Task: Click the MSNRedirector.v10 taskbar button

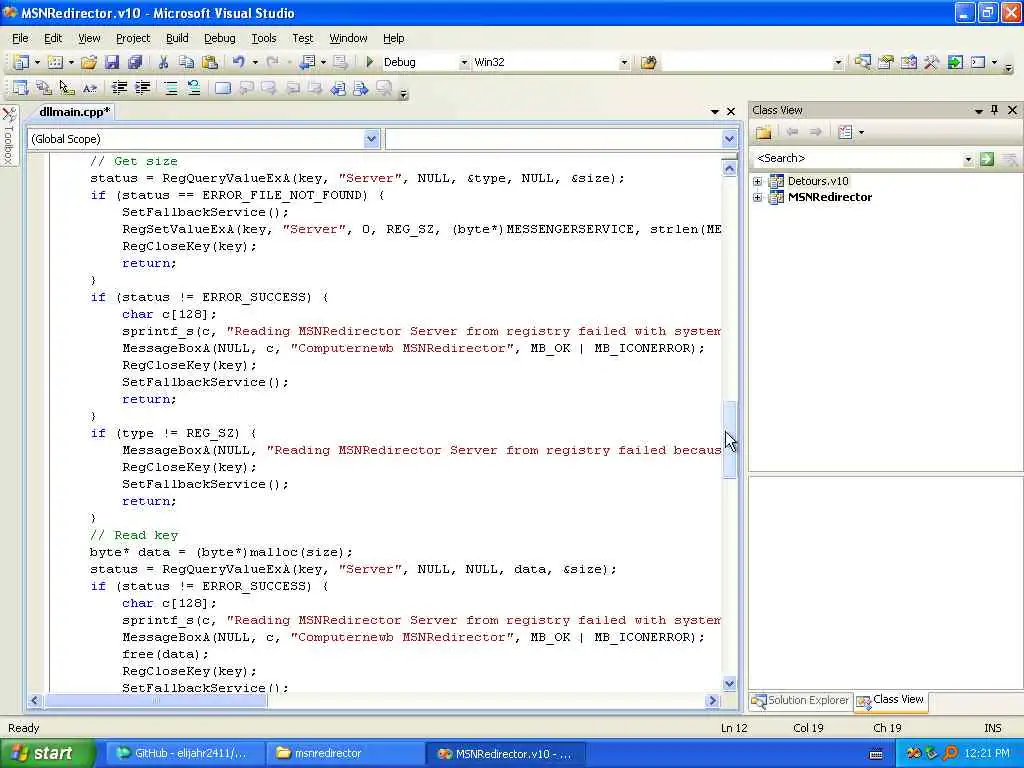Action: coord(506,754)
